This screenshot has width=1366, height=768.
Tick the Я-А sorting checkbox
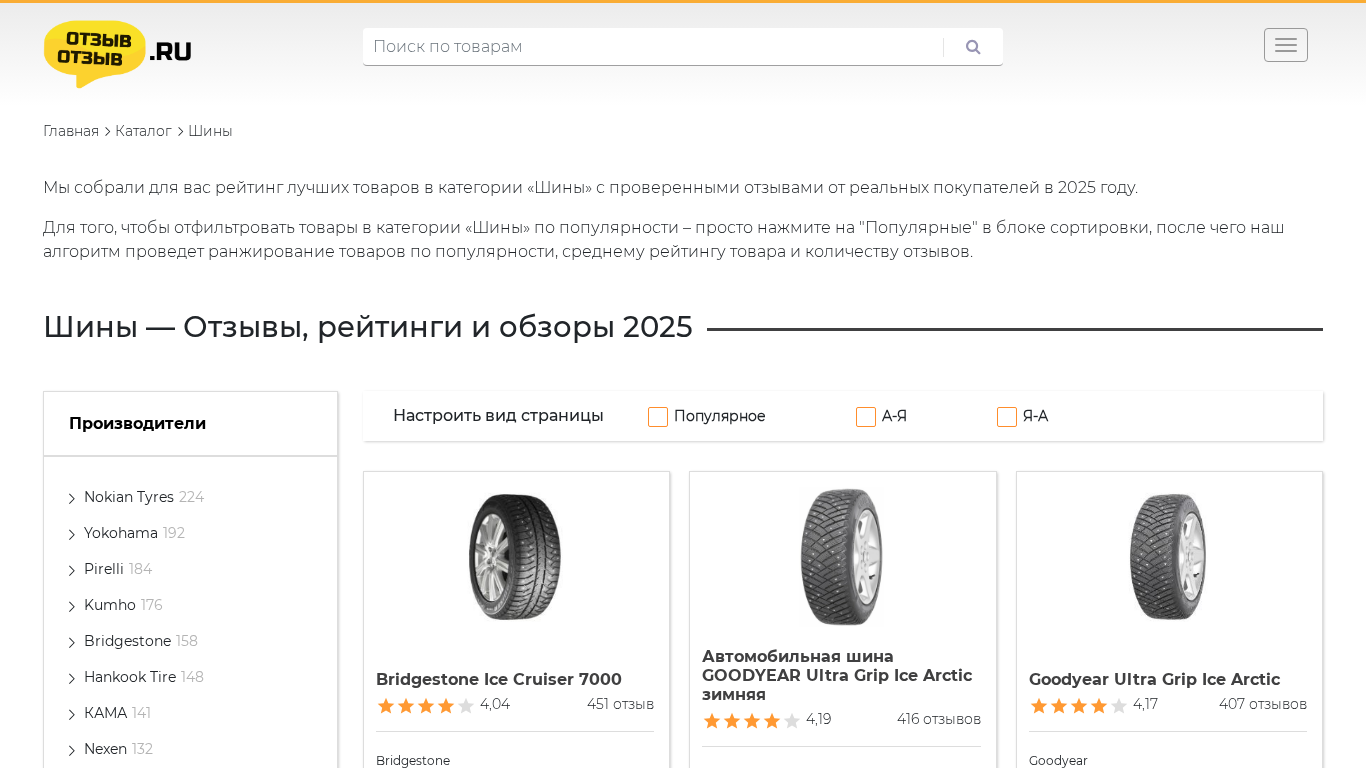pos(1007,417)
